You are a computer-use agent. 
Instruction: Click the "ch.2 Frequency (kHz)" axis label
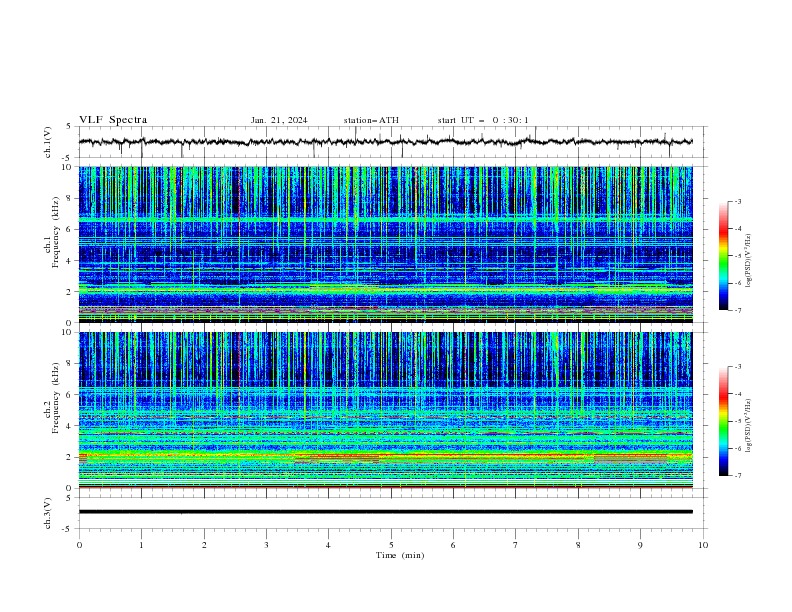(52, 398)
